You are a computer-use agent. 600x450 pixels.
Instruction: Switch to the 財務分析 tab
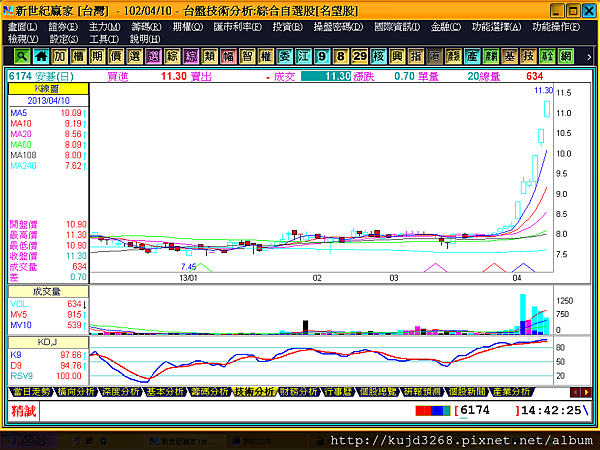point(299,392)
